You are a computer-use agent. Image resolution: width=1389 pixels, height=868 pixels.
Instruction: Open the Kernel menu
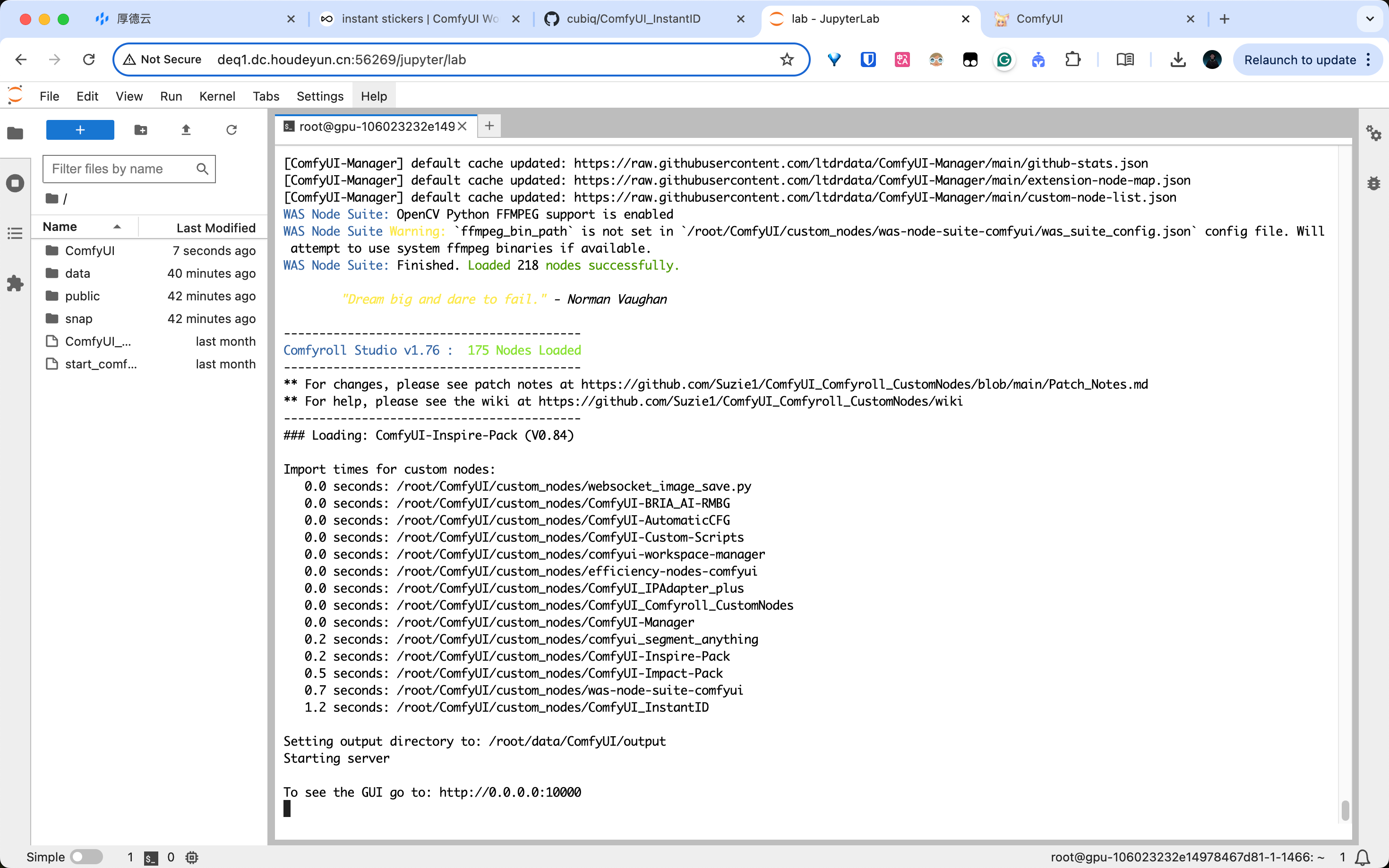pyautogui.click(x=217, y=96)
